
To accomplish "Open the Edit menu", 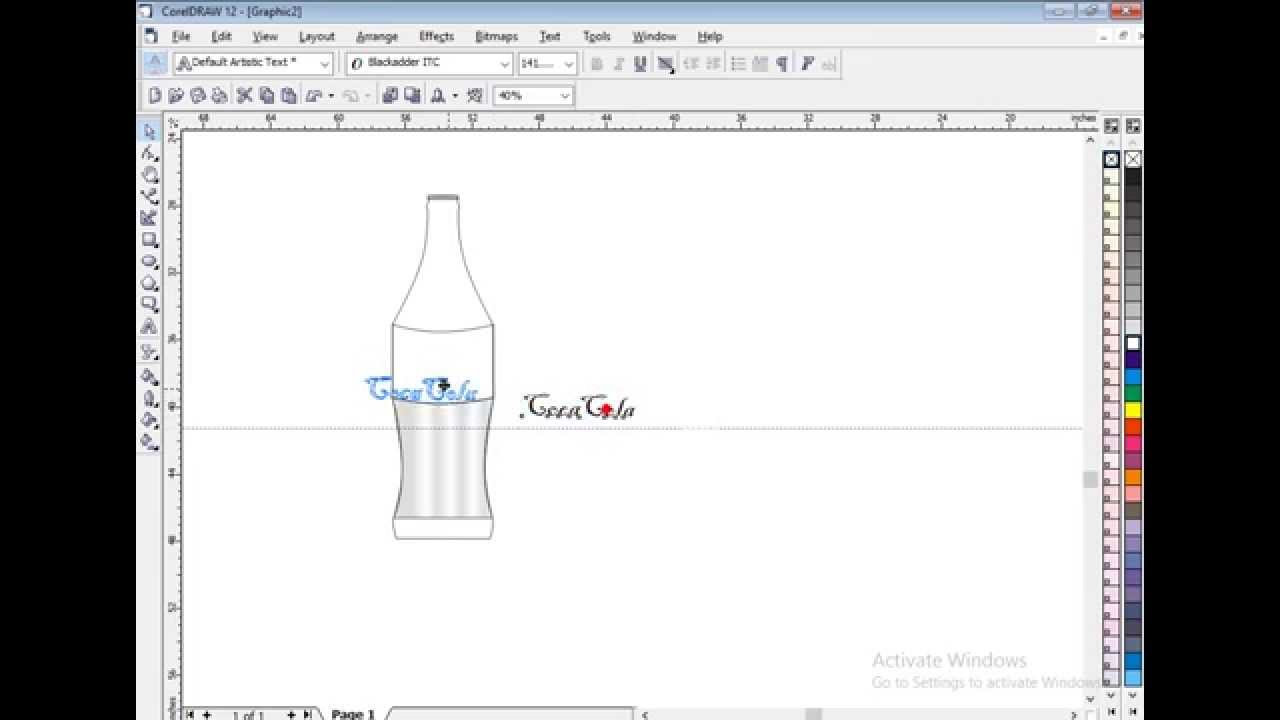I will point(221,36).
